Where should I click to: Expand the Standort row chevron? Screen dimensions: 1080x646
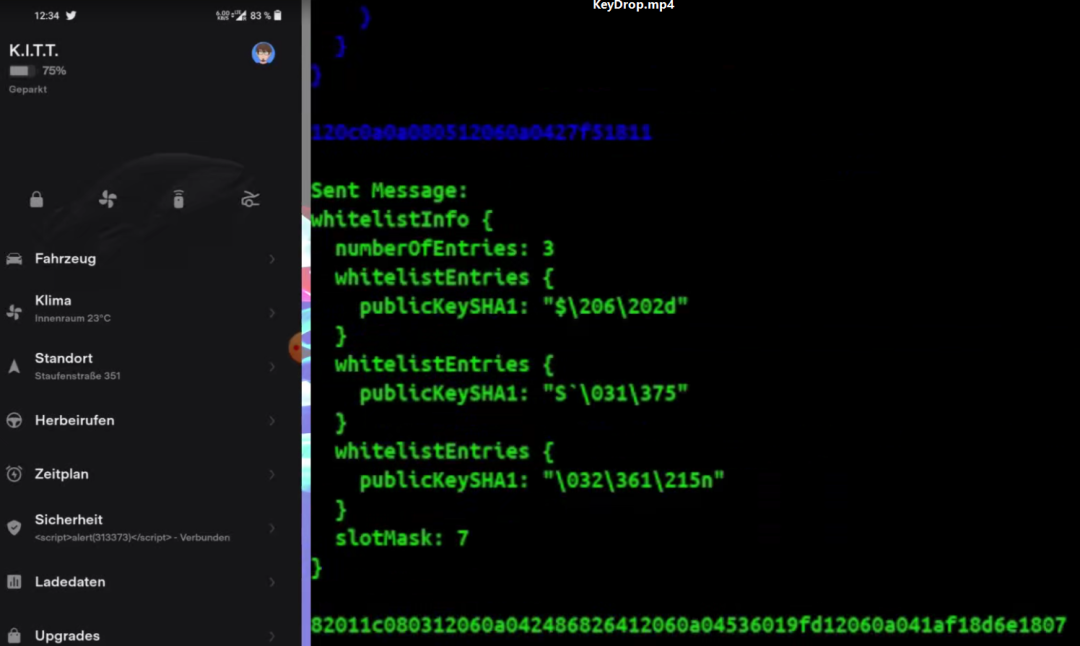click(x=272, y=366)
